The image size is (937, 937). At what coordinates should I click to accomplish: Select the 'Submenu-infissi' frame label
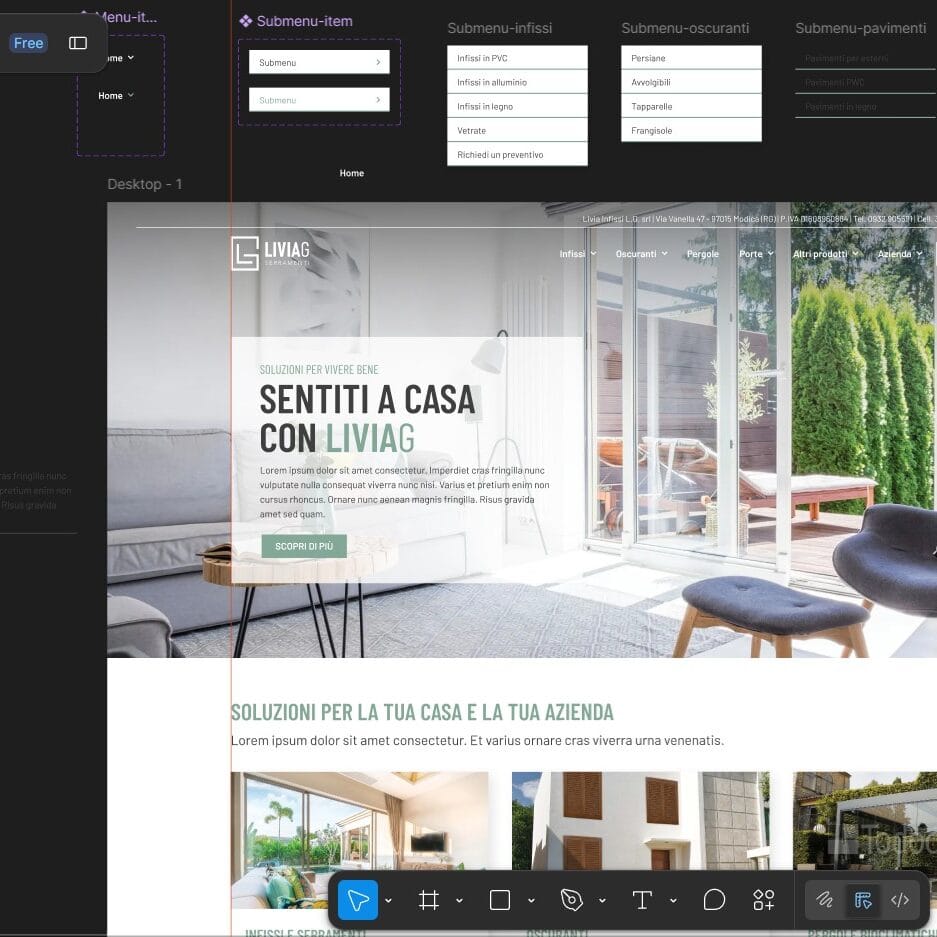click(500, 28)
